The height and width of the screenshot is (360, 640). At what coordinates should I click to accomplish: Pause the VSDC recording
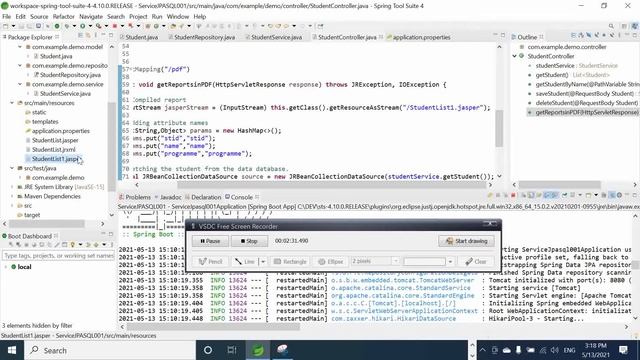(x=210, y=241)
